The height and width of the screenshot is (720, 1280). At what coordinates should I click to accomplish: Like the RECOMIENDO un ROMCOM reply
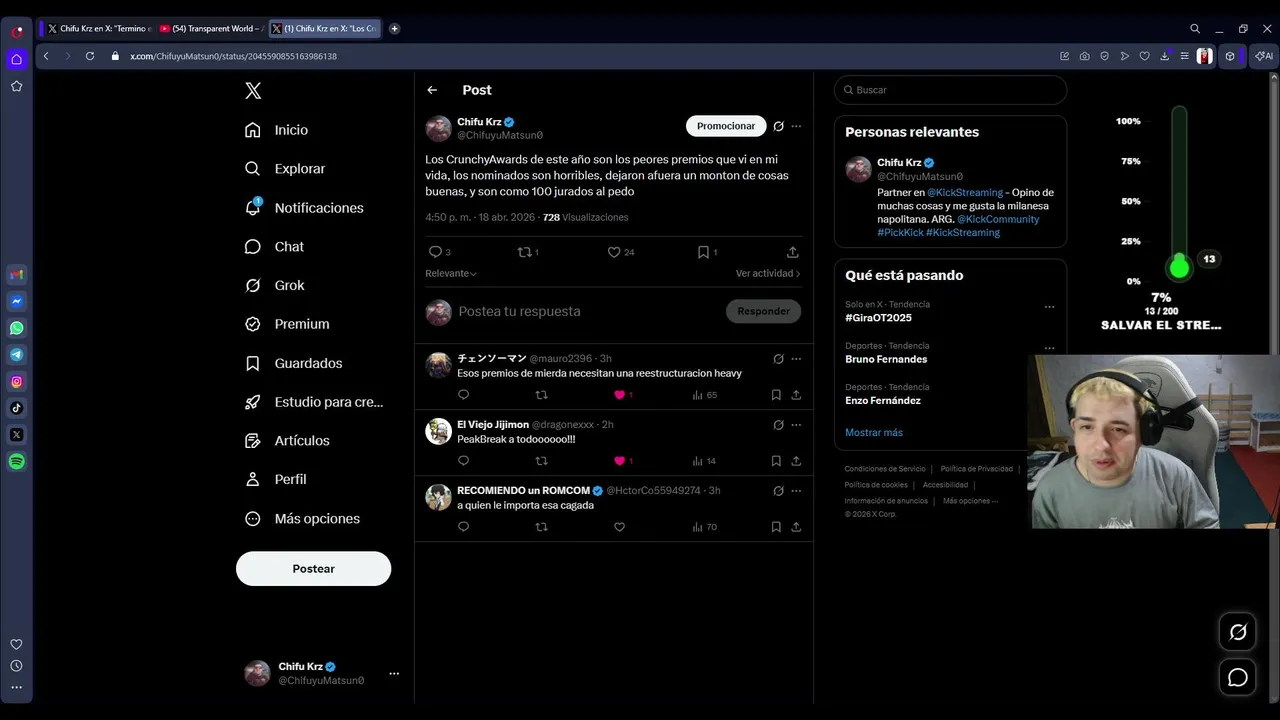[x=619, y=527]
